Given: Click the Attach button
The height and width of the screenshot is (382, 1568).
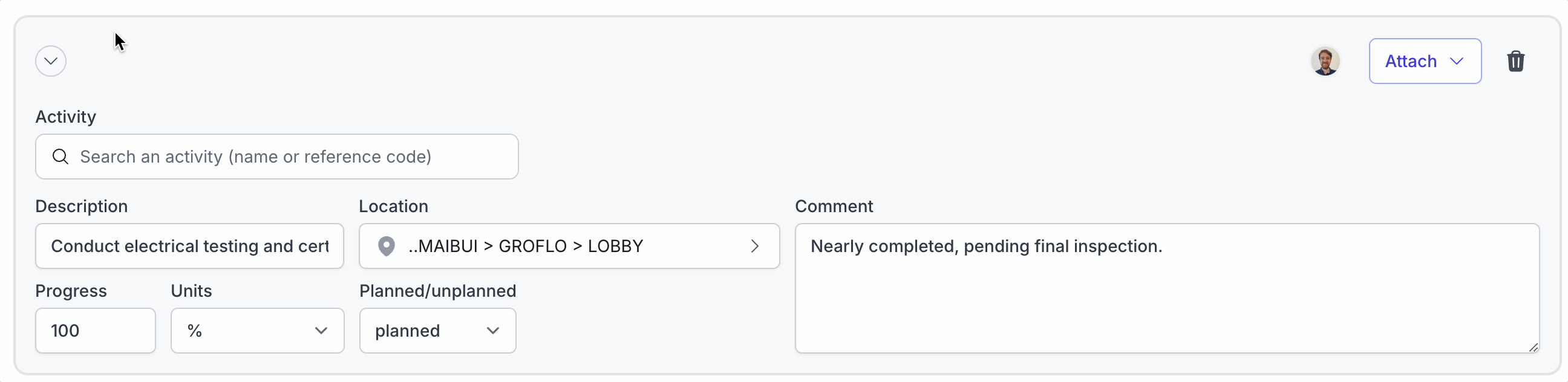Looking at the screenshot, I should point(1425,62).
